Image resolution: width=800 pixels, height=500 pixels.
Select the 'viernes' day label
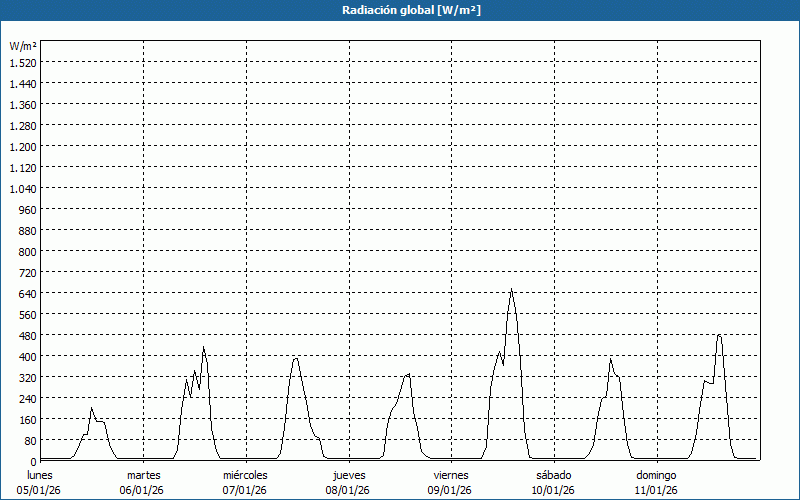[x=451, y=475]
